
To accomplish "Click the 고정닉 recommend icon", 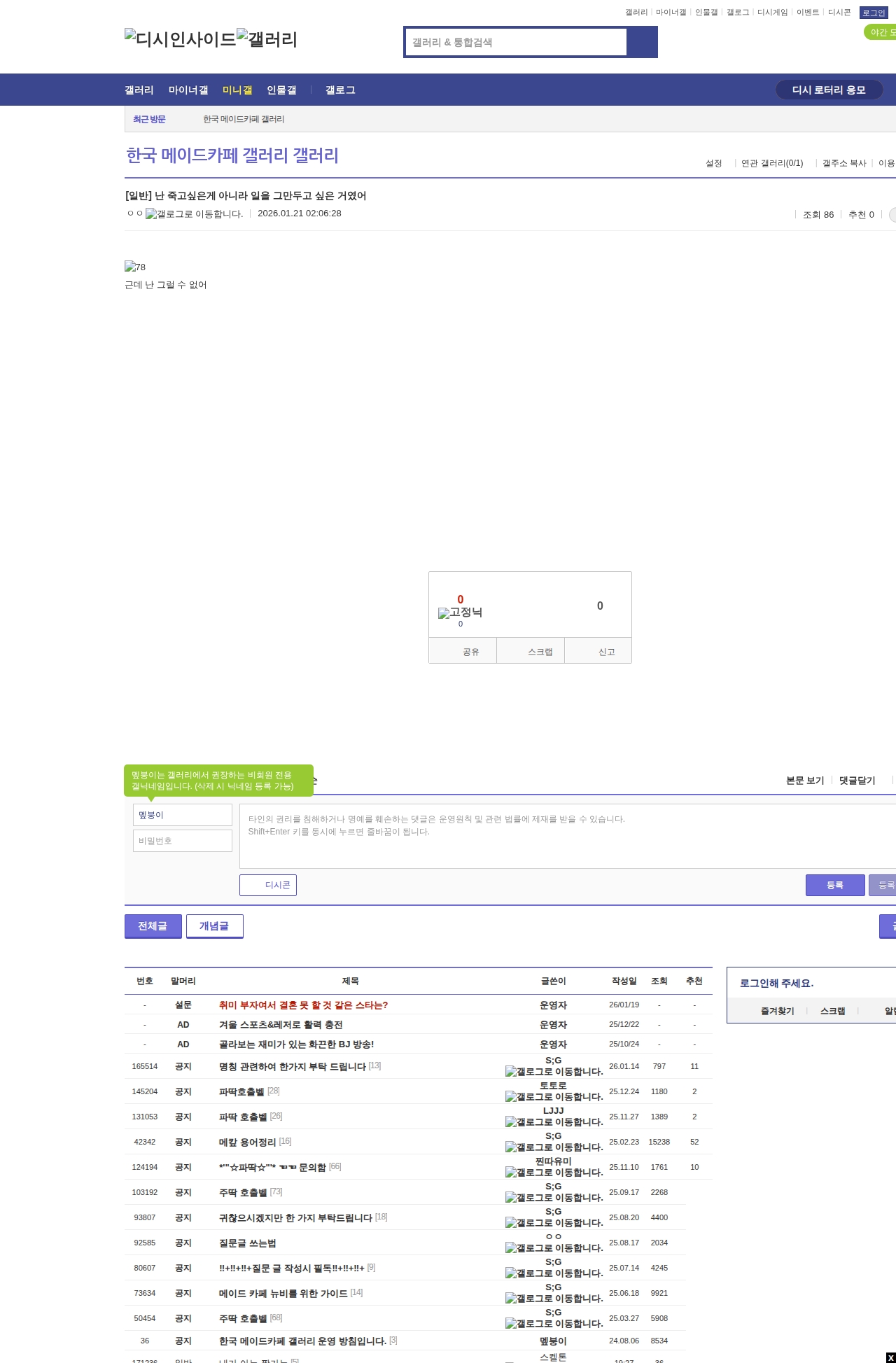I will point(460,613).
